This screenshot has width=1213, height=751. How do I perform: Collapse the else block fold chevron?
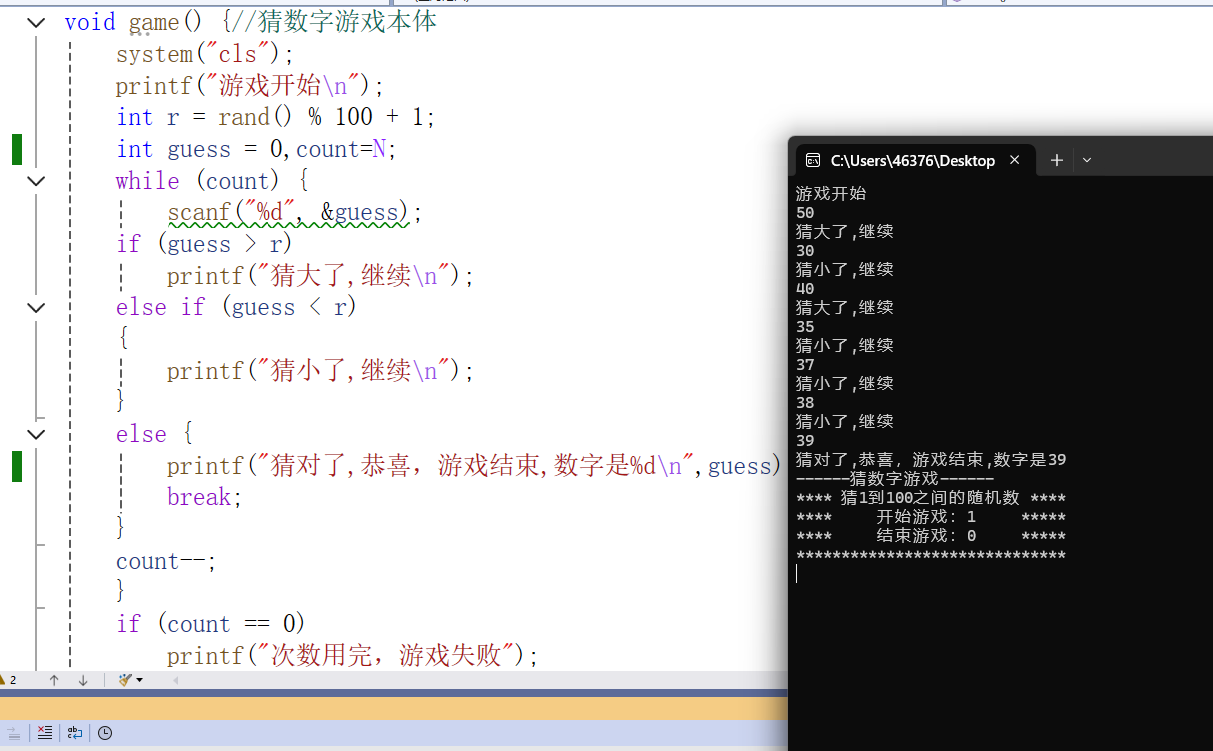(x=36, y=434)
